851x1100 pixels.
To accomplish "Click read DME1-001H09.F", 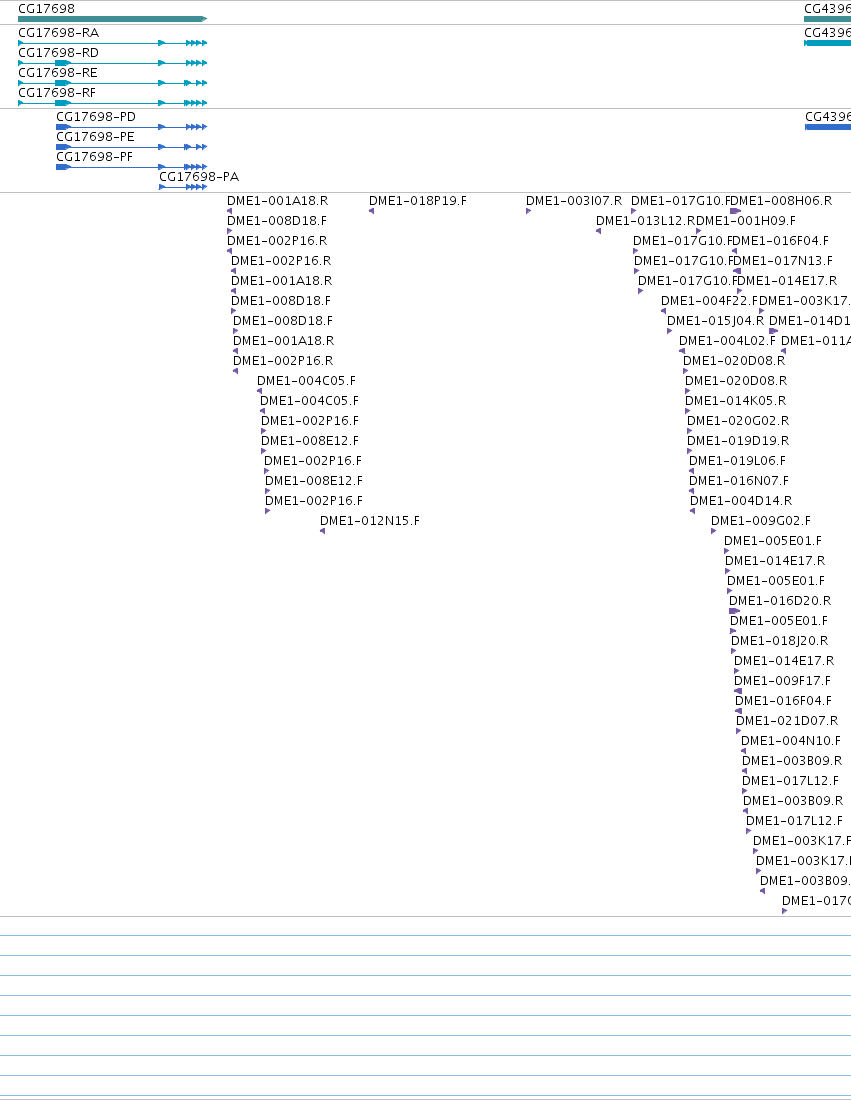I will 746,221.
